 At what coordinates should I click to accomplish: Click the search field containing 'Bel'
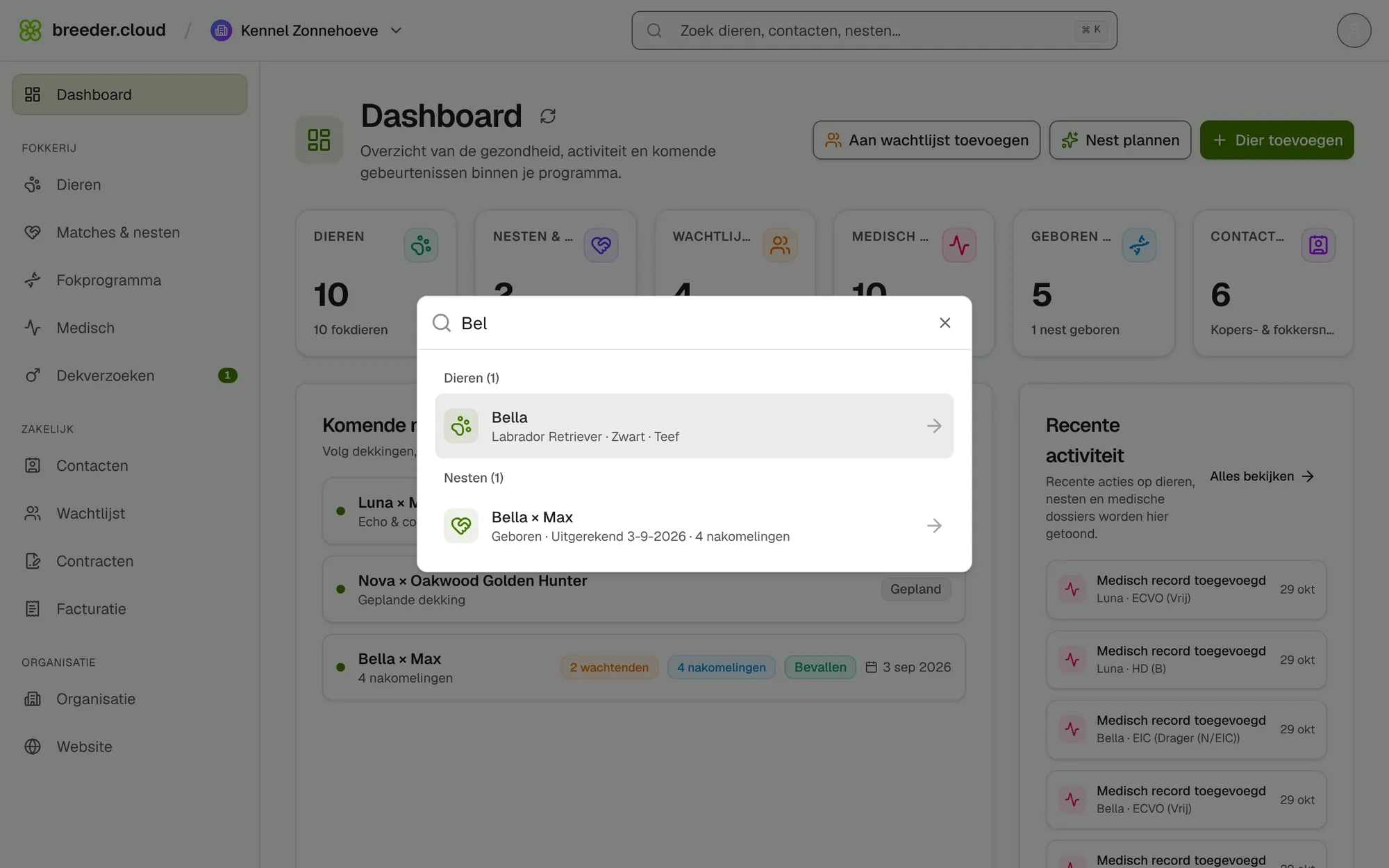point(694,323)
